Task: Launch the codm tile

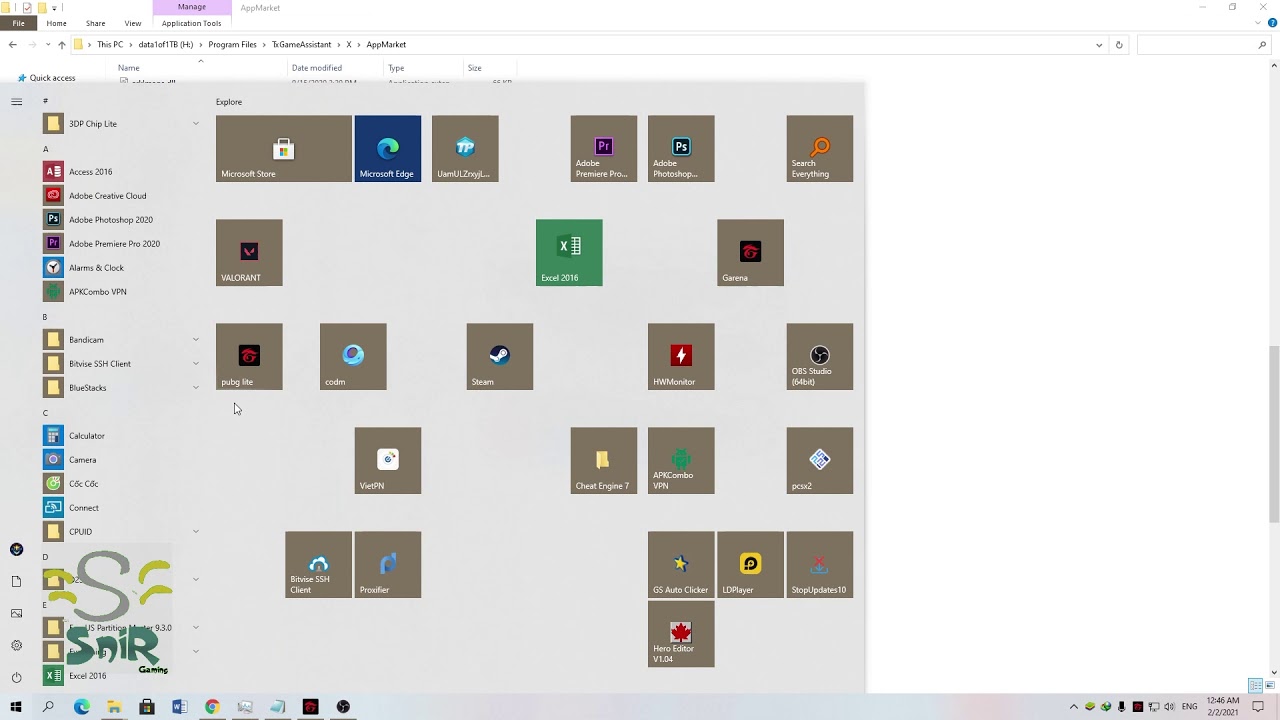Action: coord(353,357)
